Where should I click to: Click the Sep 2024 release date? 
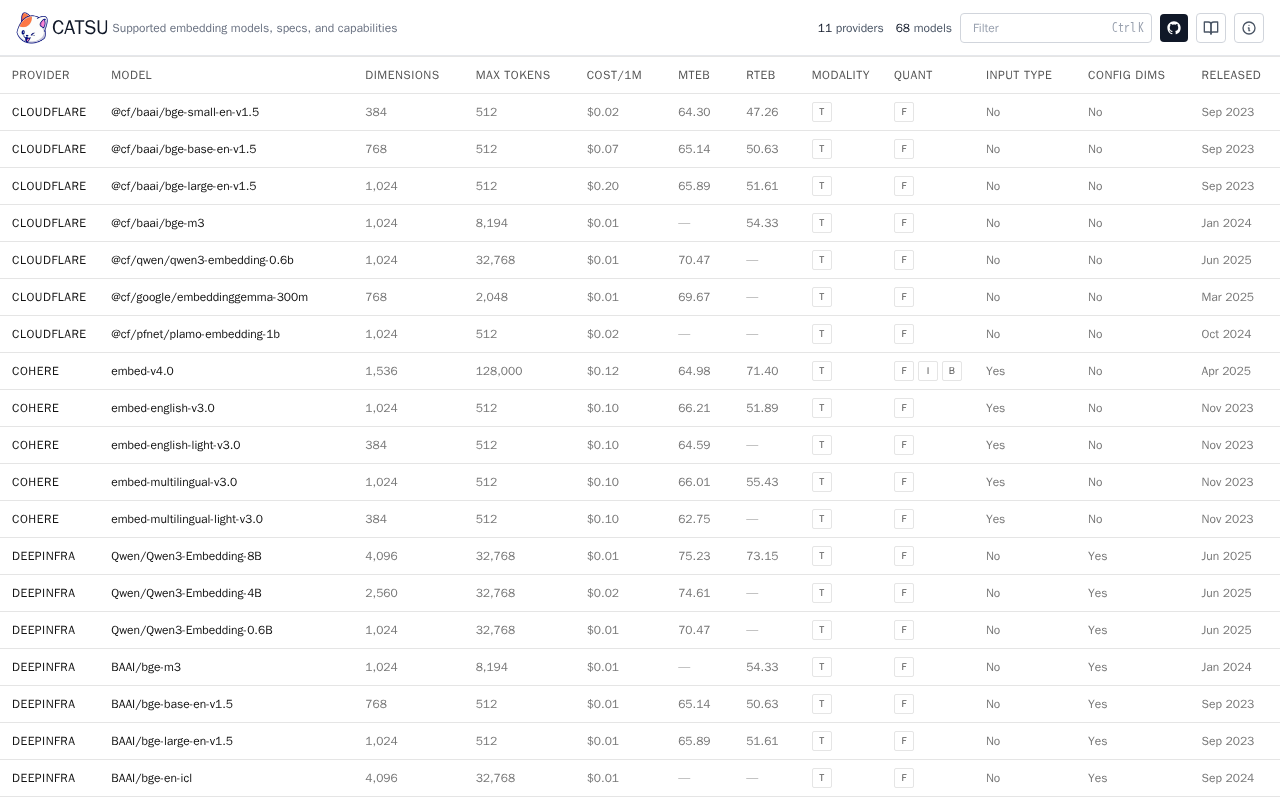click(1227, 778)
